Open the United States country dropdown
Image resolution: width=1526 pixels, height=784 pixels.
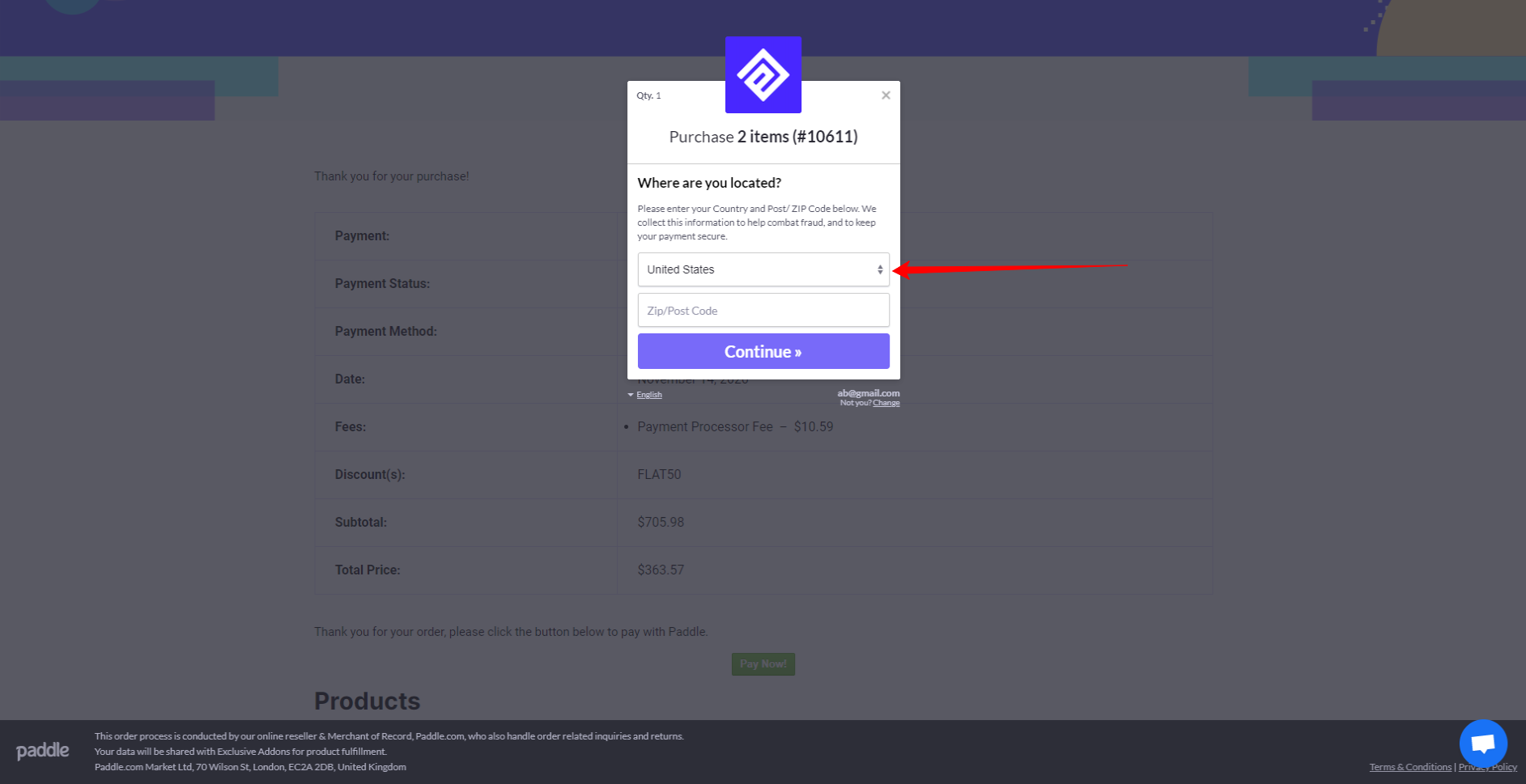[763, 269]
